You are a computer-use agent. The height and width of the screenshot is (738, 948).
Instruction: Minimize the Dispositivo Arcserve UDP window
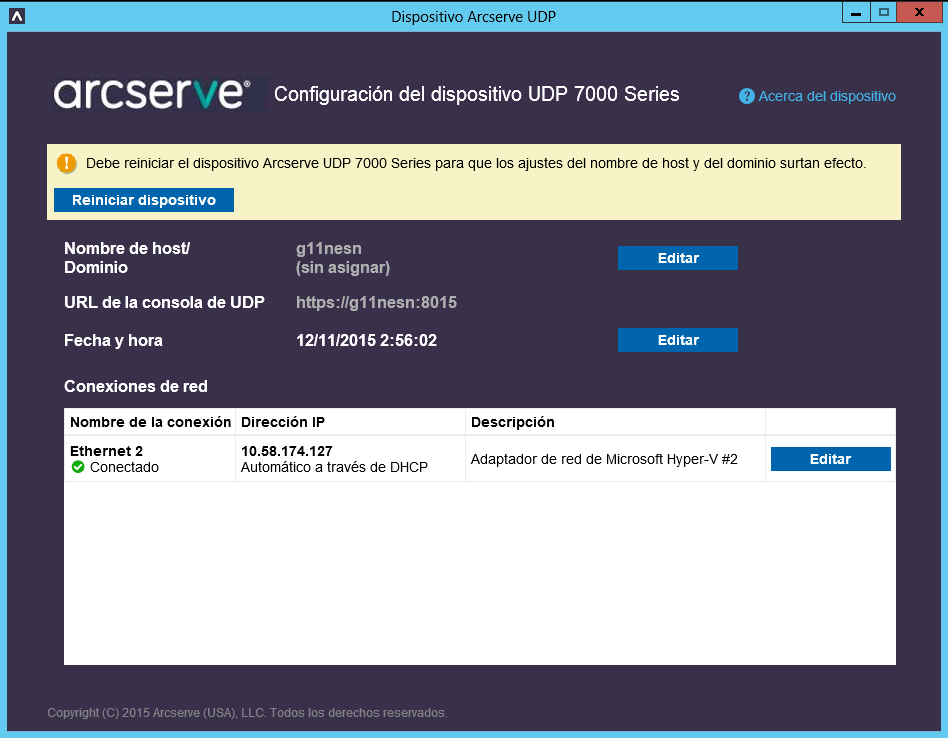[x=856, y=12]
